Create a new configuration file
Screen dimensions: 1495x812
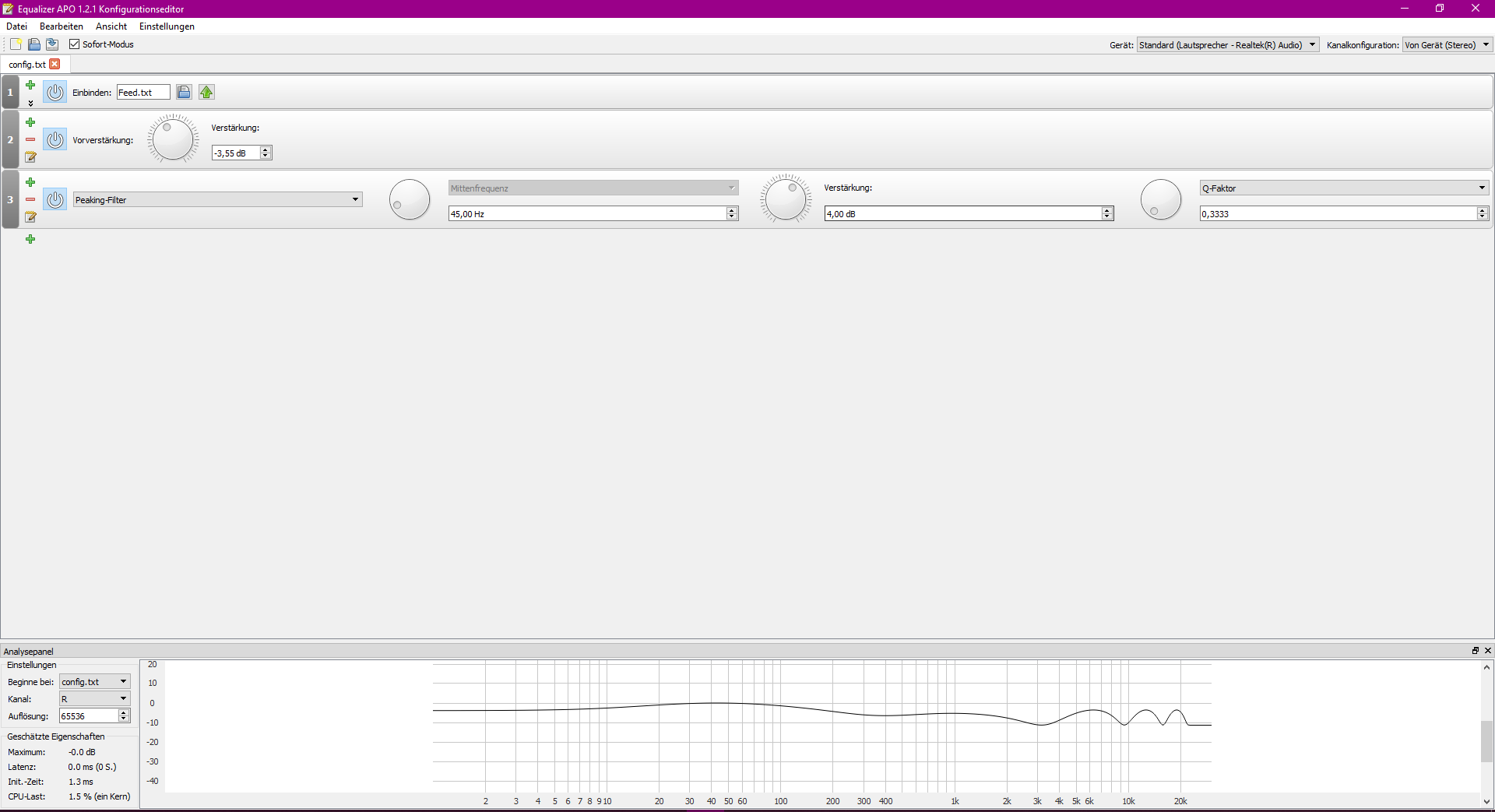[15, 44]
